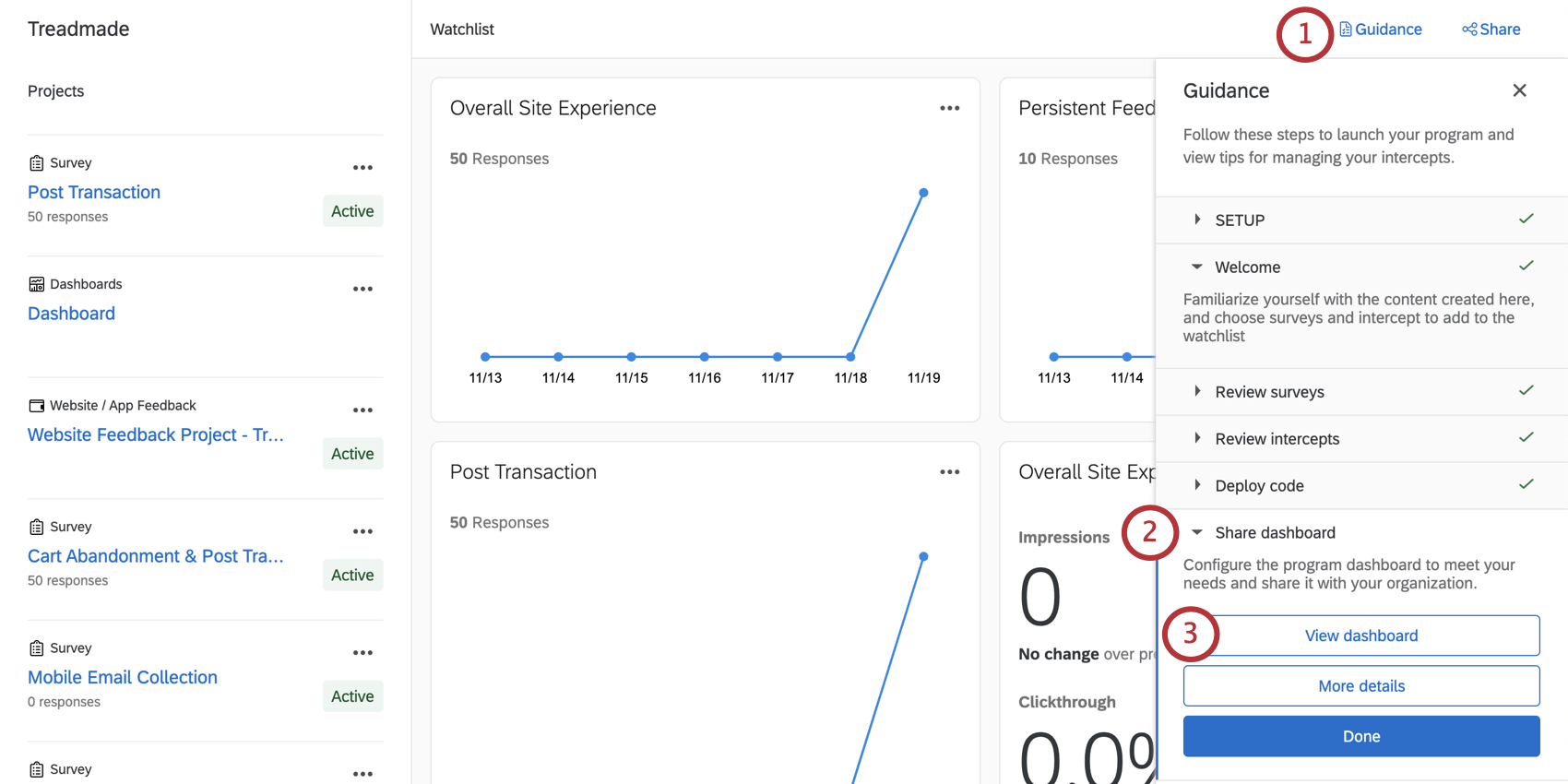This screenshot has width=1568, height=784.
Task: Click the View dashboard button
Action: [x=1360, y=636]
